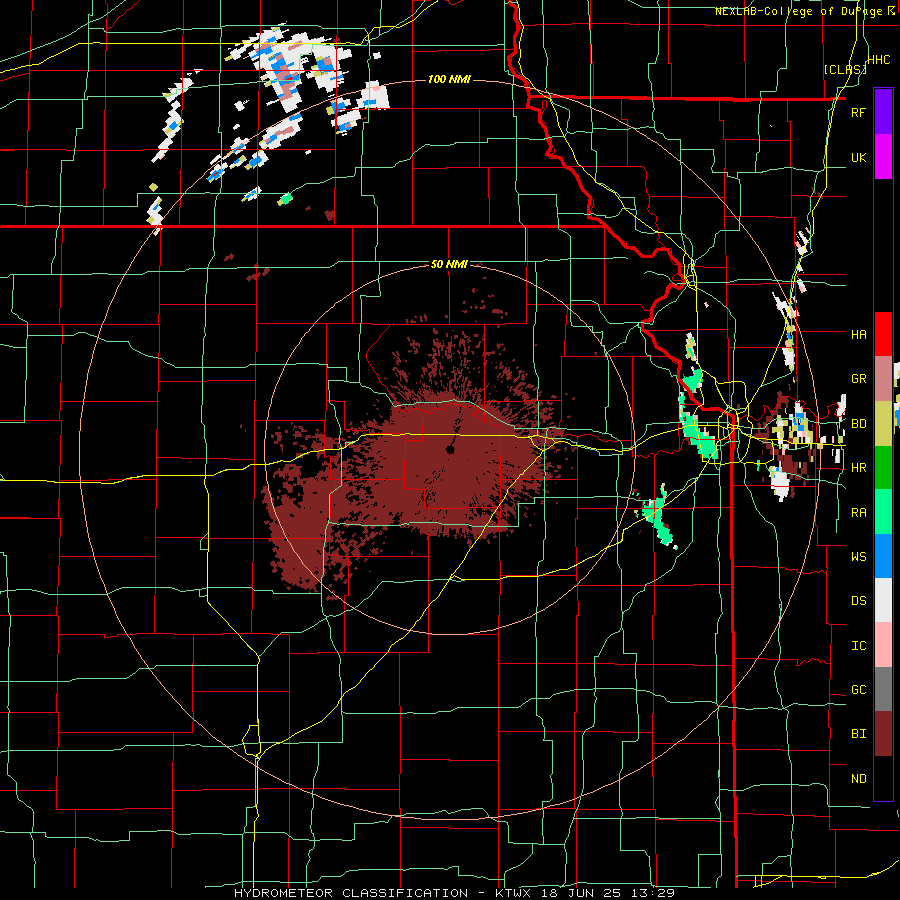Select the pink IC legend swatch
The height and width of the screenshot is (900, 900).
pos(883,645)
